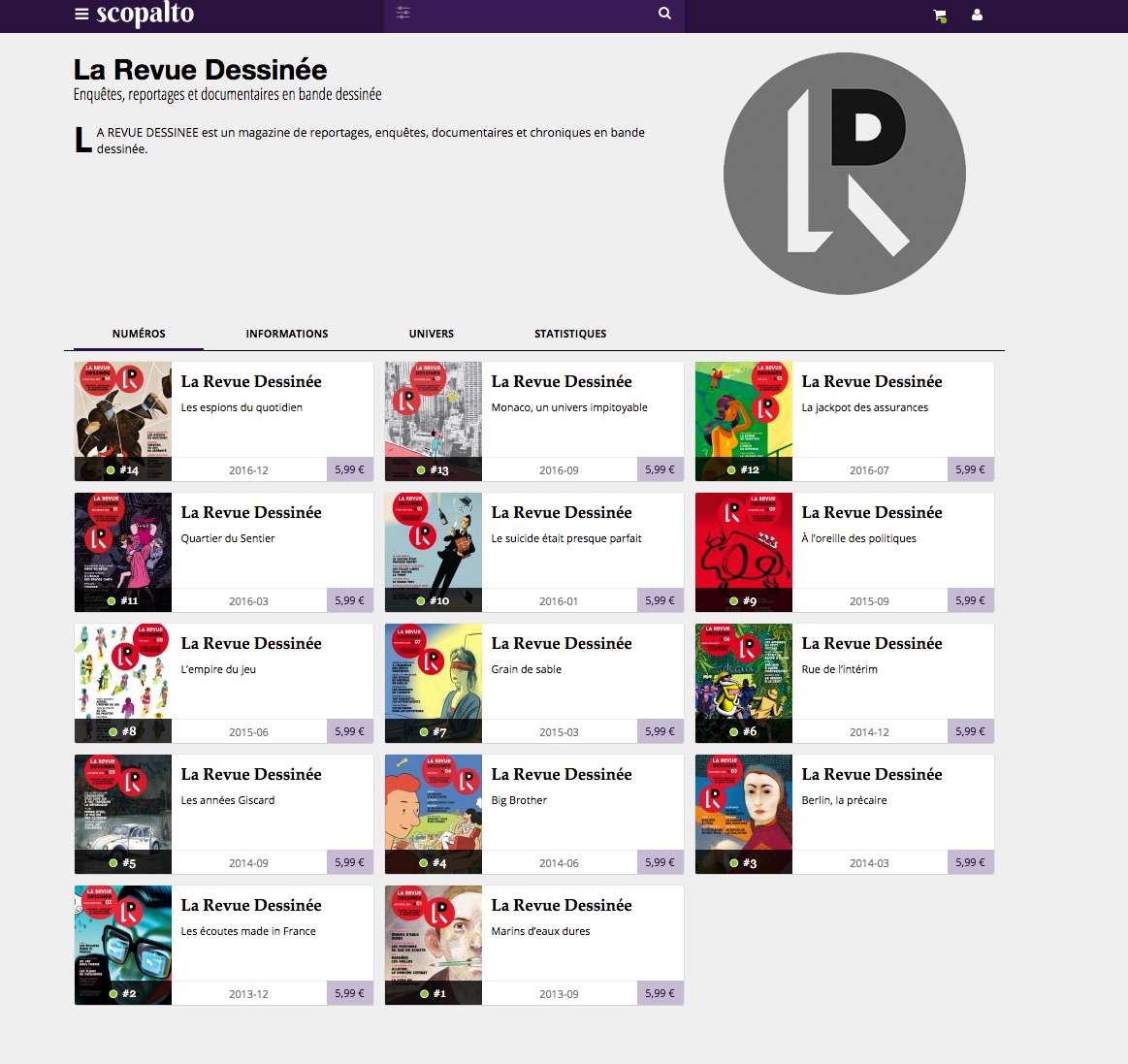Buy 'À l'oreille des politiques' issue
Image resolution: width=1128 pixels, height=1064 pixels.
[x=971, y=600]
